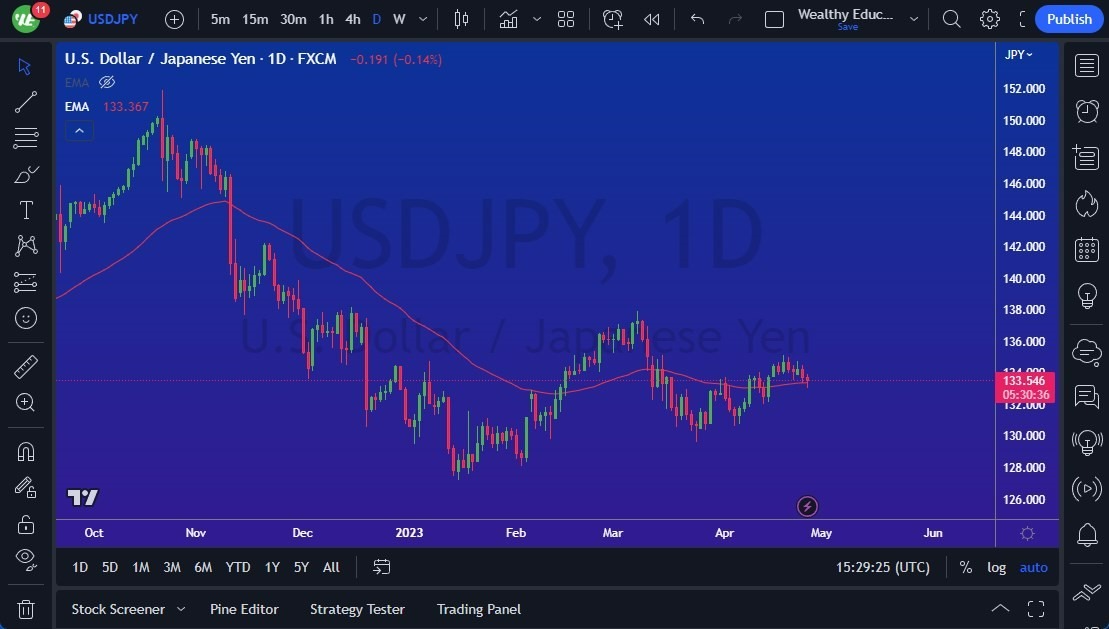Viewport: 1109px width, 629px height.
Task: Open the chart type dropdown beside the candles icon
Action: (536, 19)
